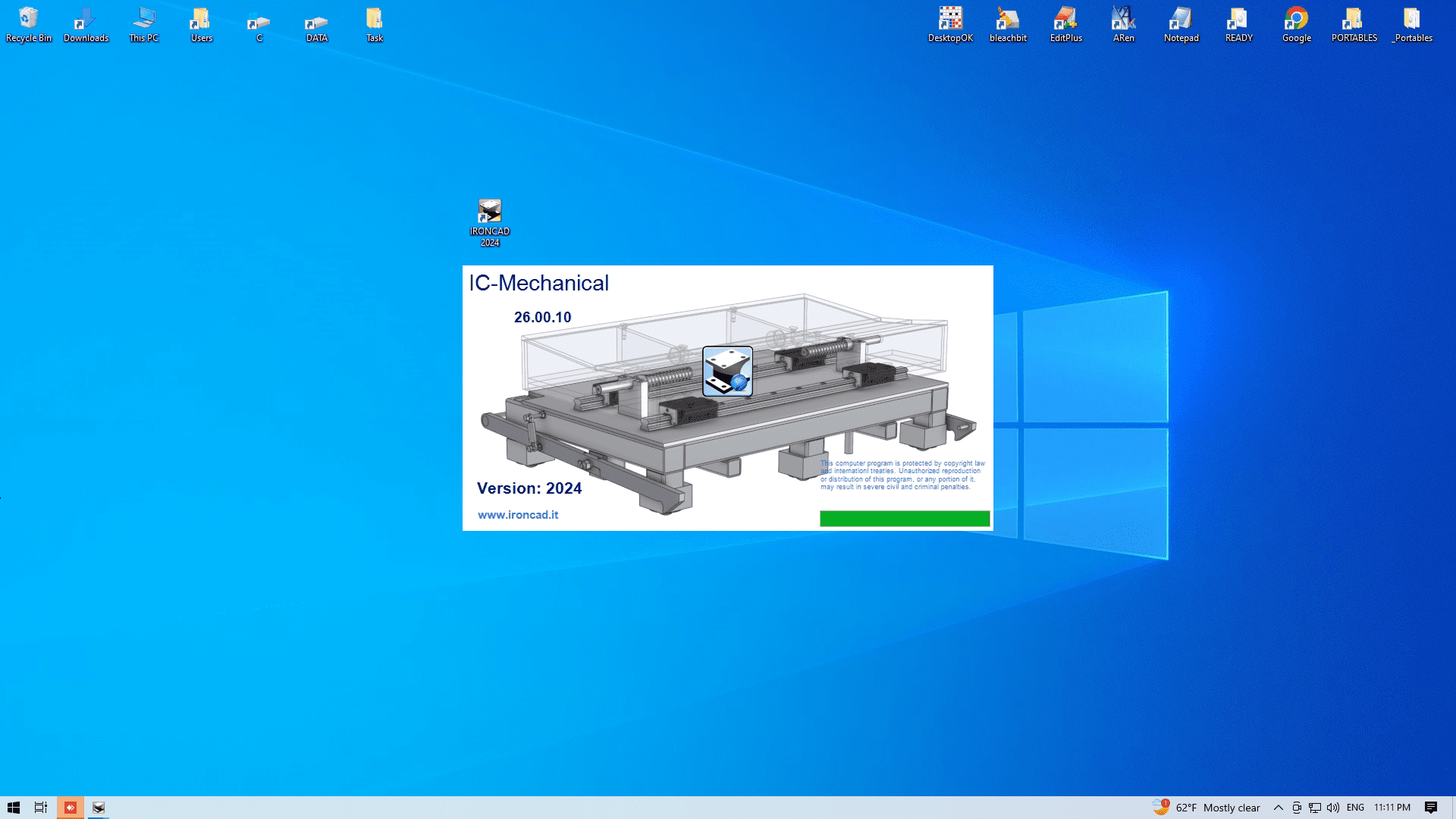Click the IC-Mechanical title text
This screenshot has width=1456, height=819.
click(539, 283)
